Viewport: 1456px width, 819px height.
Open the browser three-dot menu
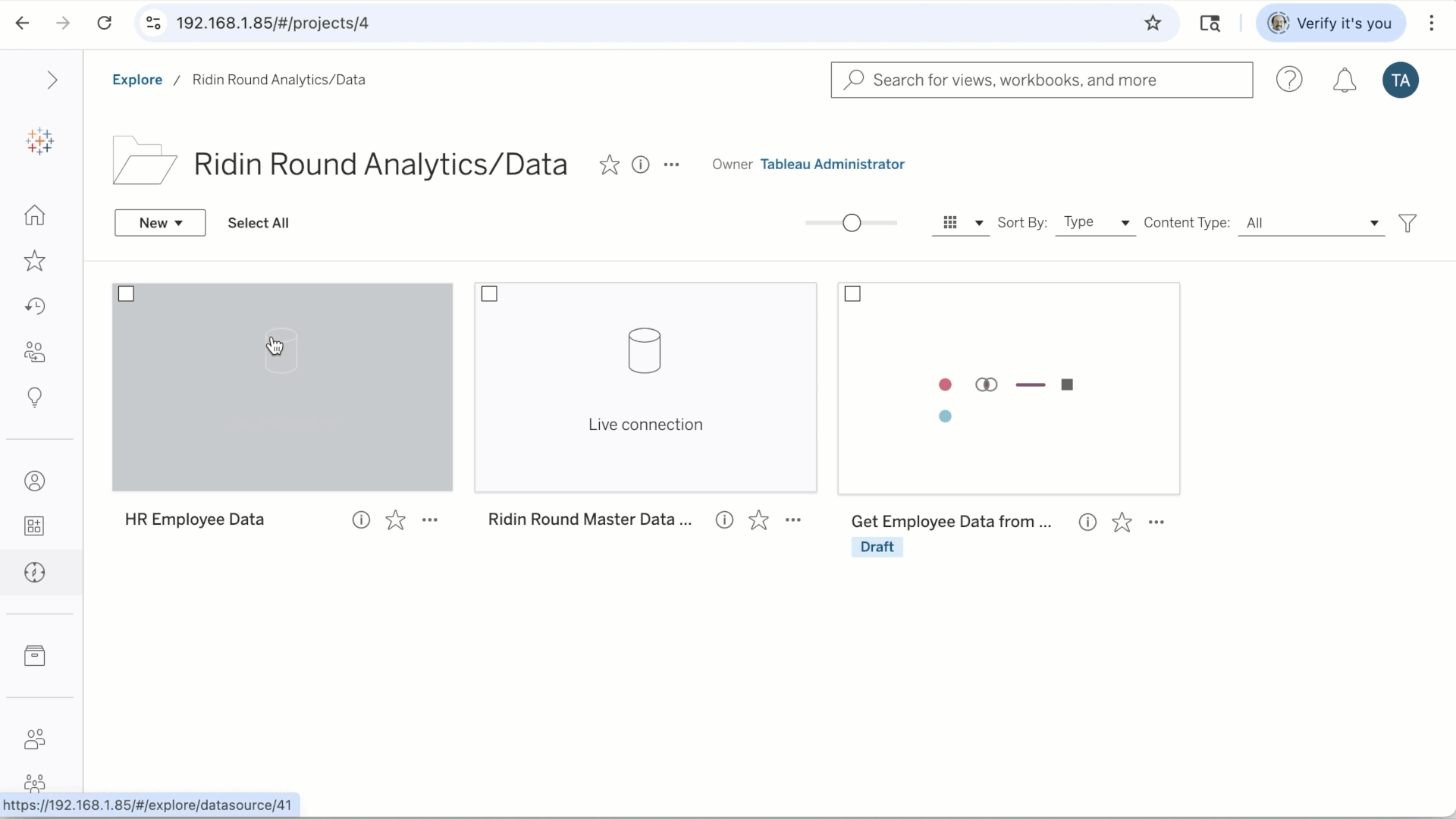(1432, 23)
